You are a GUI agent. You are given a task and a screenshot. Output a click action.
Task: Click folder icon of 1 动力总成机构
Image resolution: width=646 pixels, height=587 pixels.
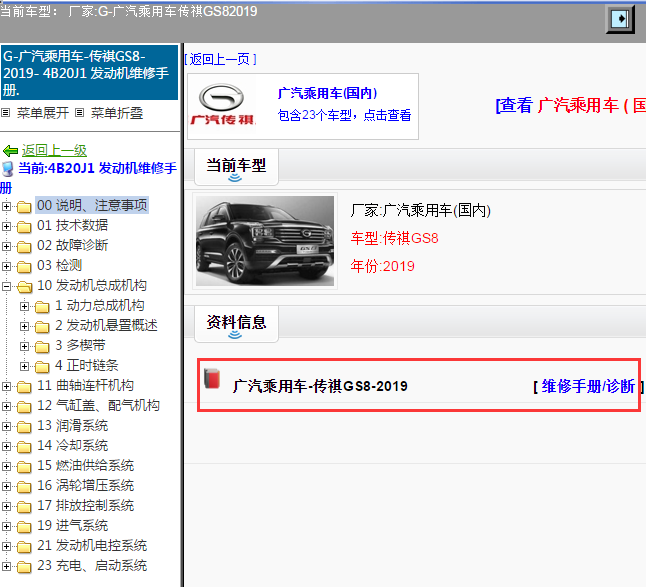point(42,306)
